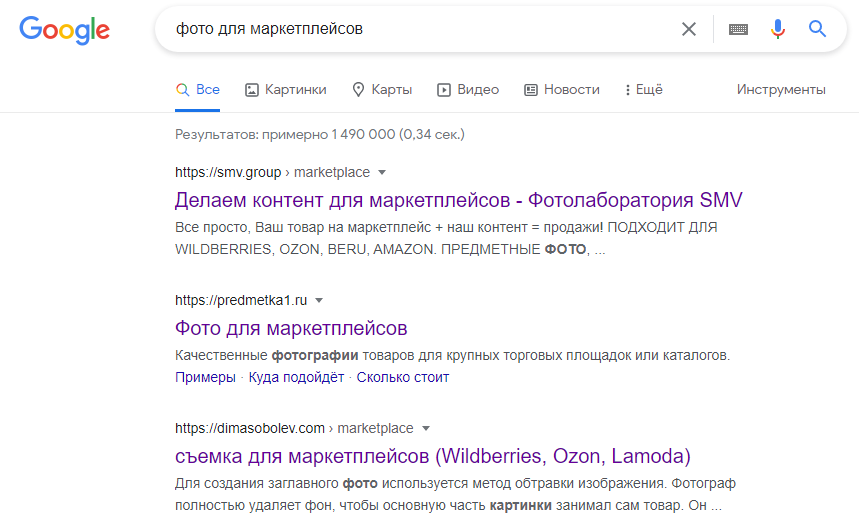Click the https://predmetka1.ru URL text
Screen dimensions: 859x523
tap(241, 301)
